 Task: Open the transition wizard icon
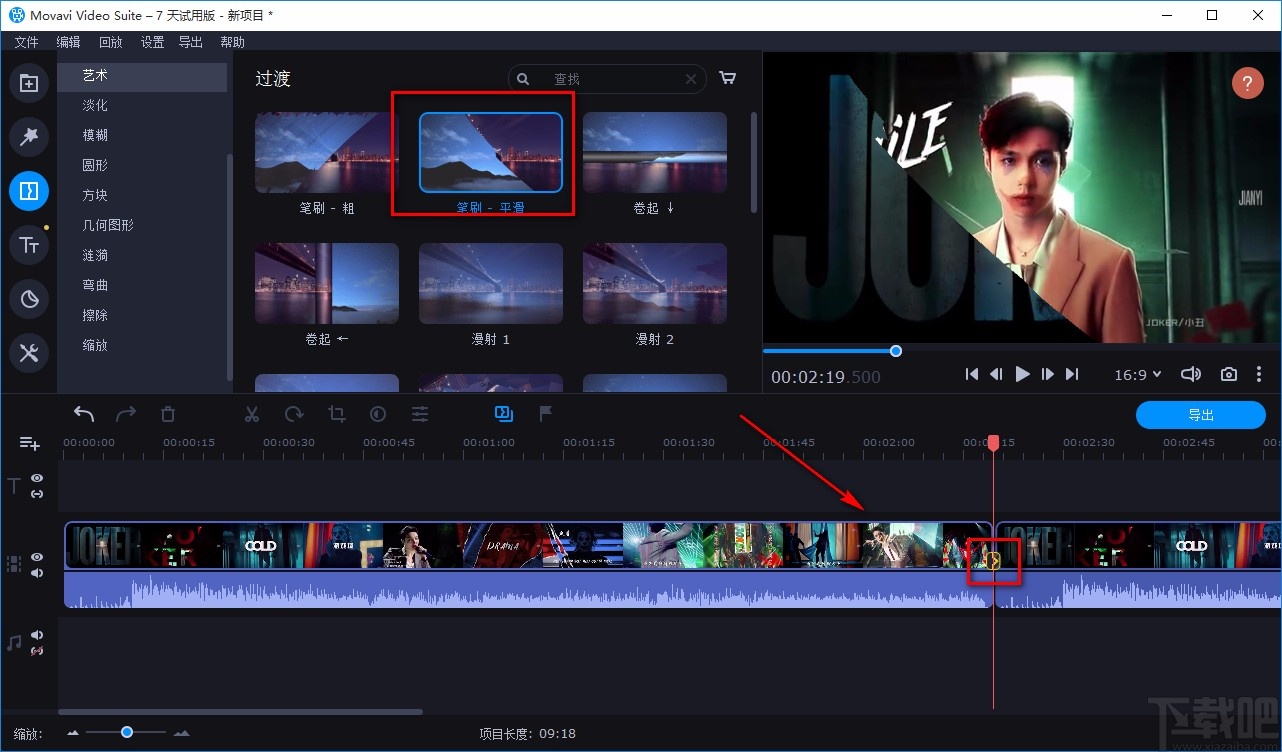point(504,414)
